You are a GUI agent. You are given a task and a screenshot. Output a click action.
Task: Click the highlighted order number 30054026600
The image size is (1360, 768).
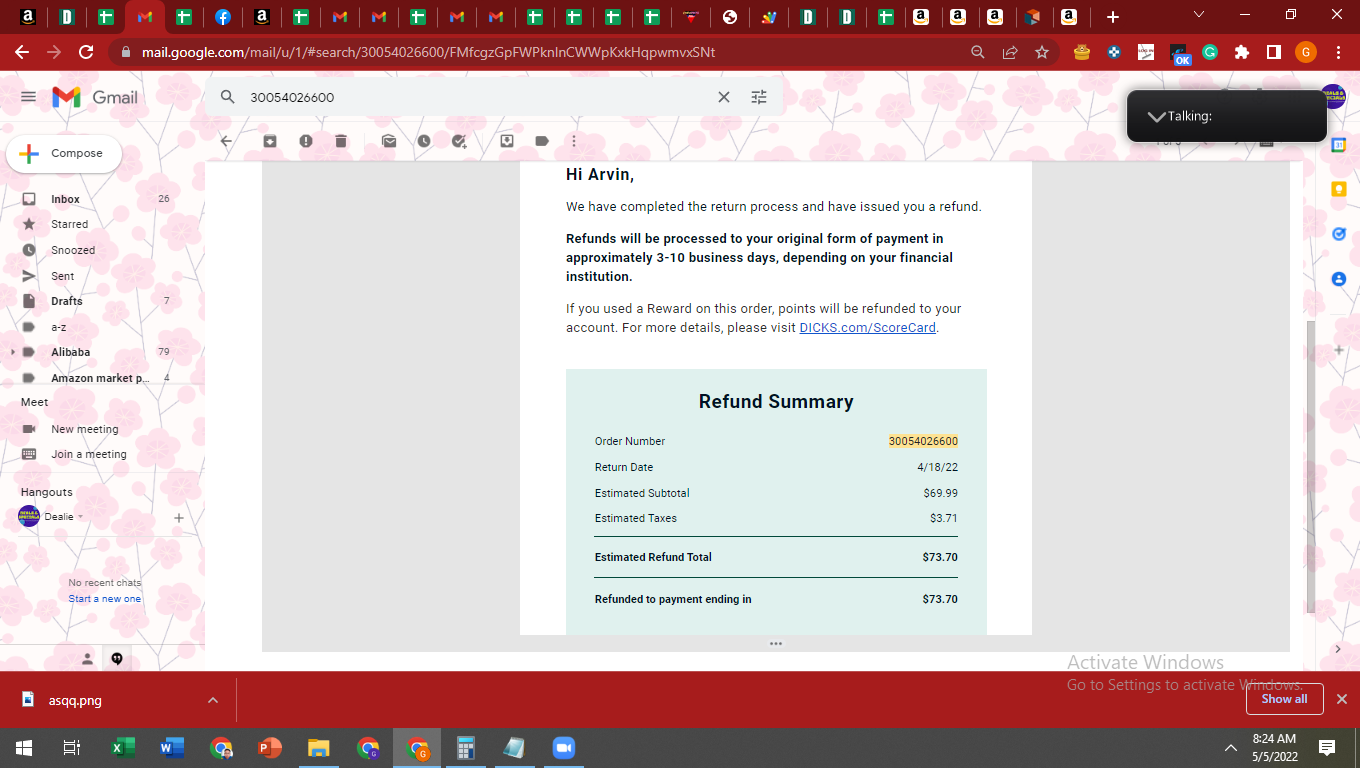(923, 441)
